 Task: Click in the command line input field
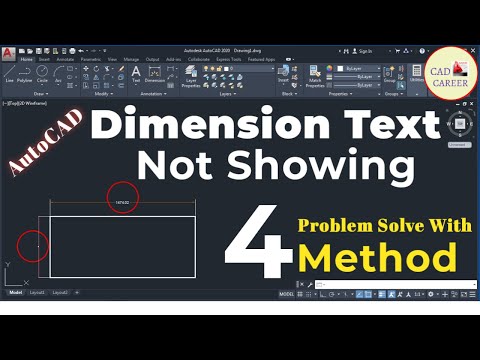coord(396,285)
